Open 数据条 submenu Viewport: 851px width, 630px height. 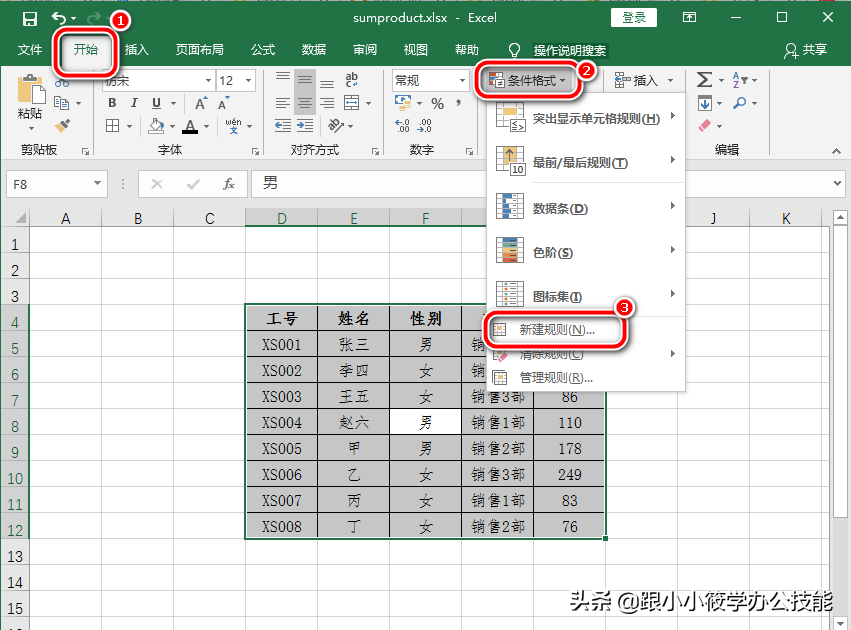[586, 208]
